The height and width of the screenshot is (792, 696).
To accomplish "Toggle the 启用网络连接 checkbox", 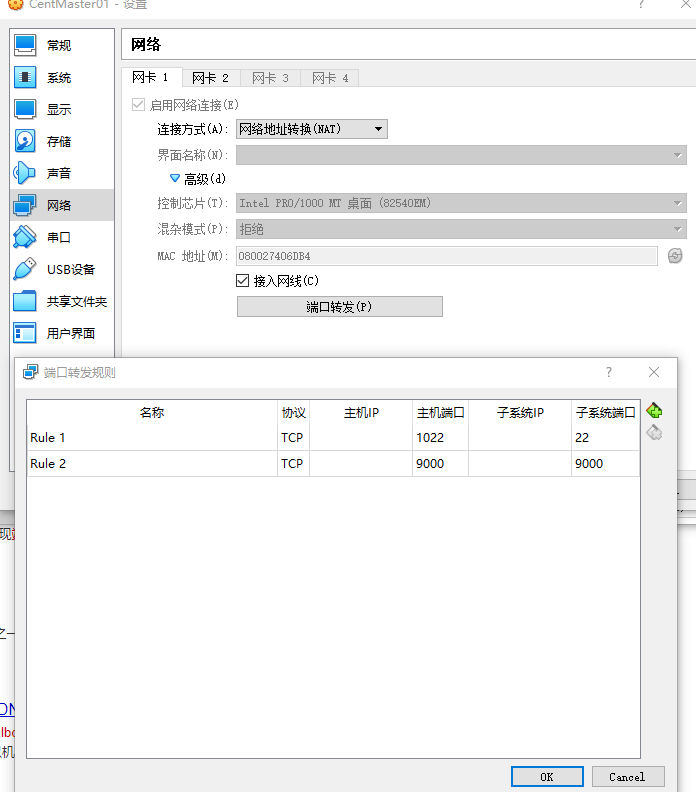I will 138,105.
